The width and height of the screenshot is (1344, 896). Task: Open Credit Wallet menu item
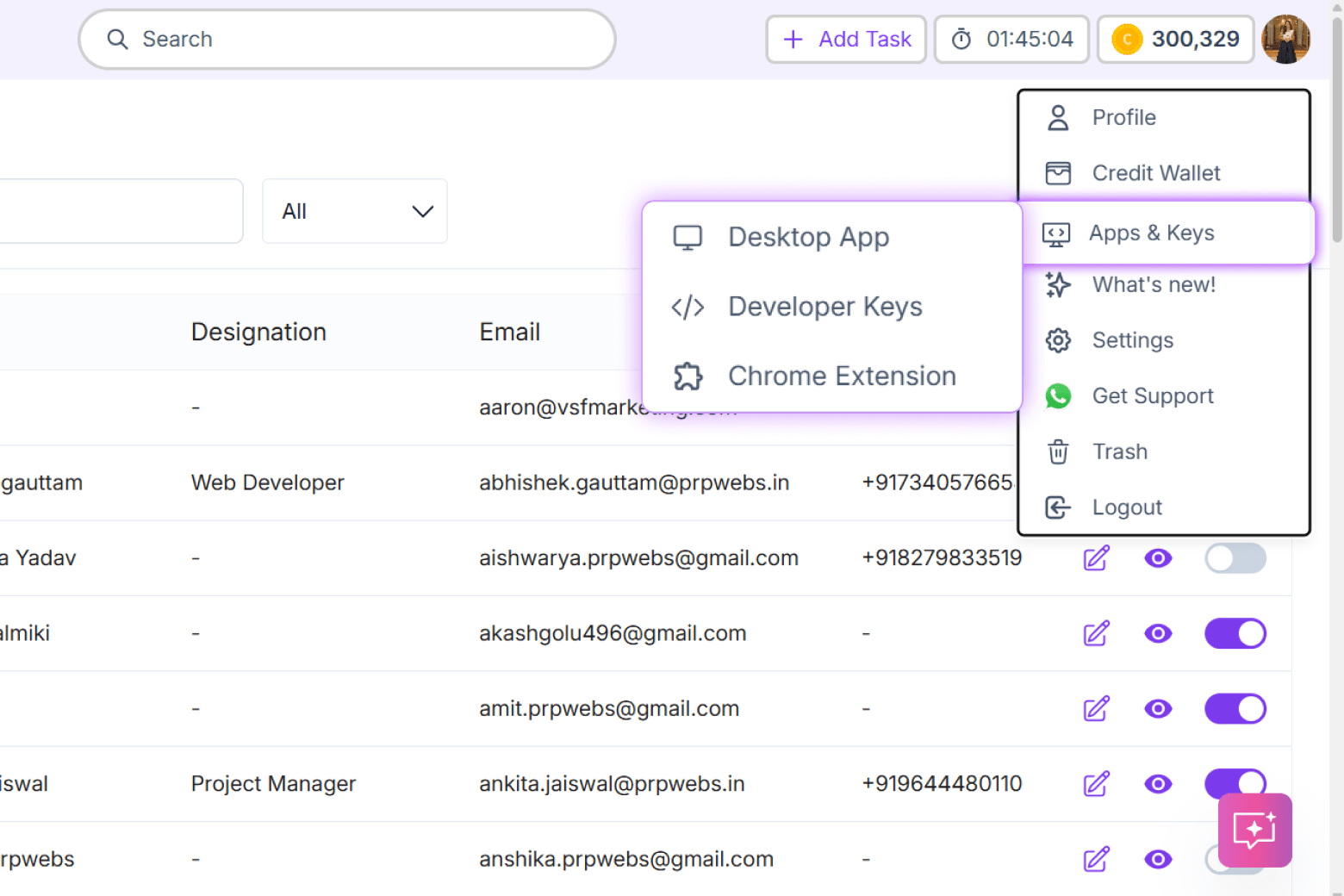[x=1164, y=173]
